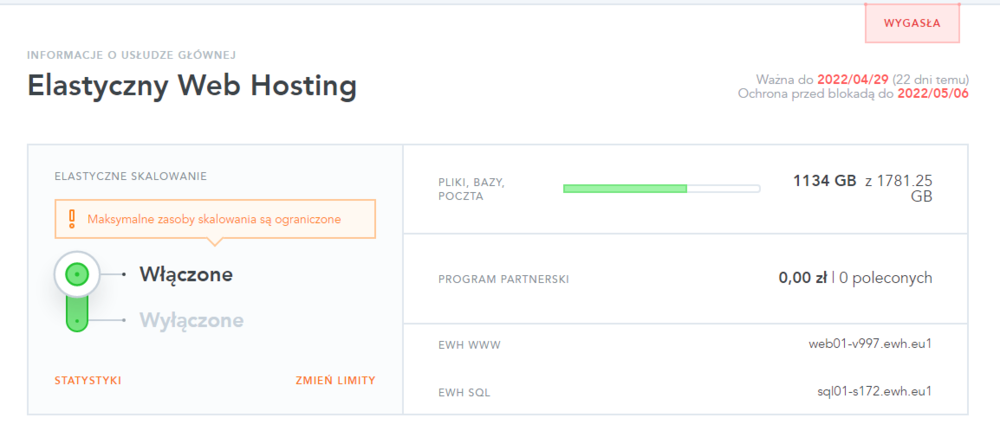Image resolution: width=1000 pixels, height=437 pixels.
Task: Click the sql01-s172.ewh.eu1 server name
Action: pyautogui.click(x=874, y=391)
